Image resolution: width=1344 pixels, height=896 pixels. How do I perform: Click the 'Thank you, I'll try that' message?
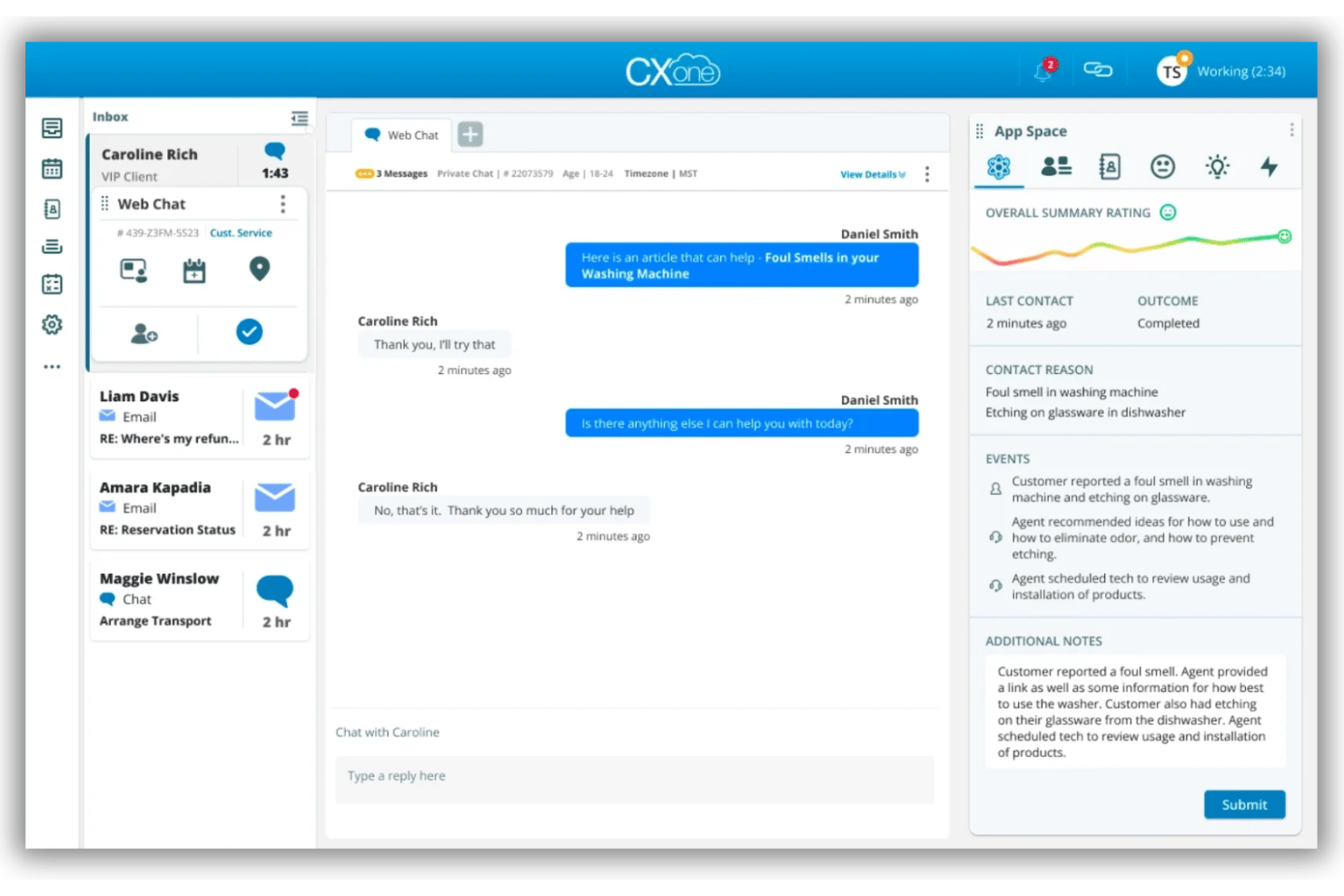point(434,345)
